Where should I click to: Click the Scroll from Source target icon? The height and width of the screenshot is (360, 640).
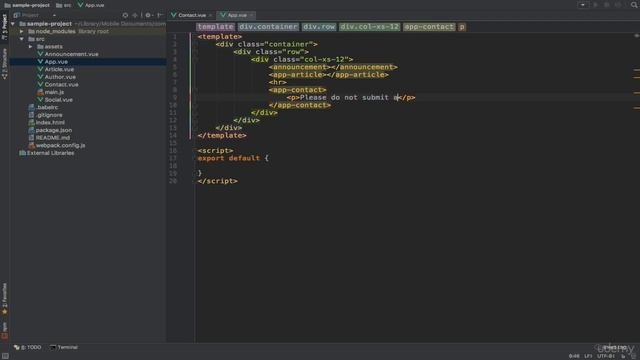click(125, 15)
